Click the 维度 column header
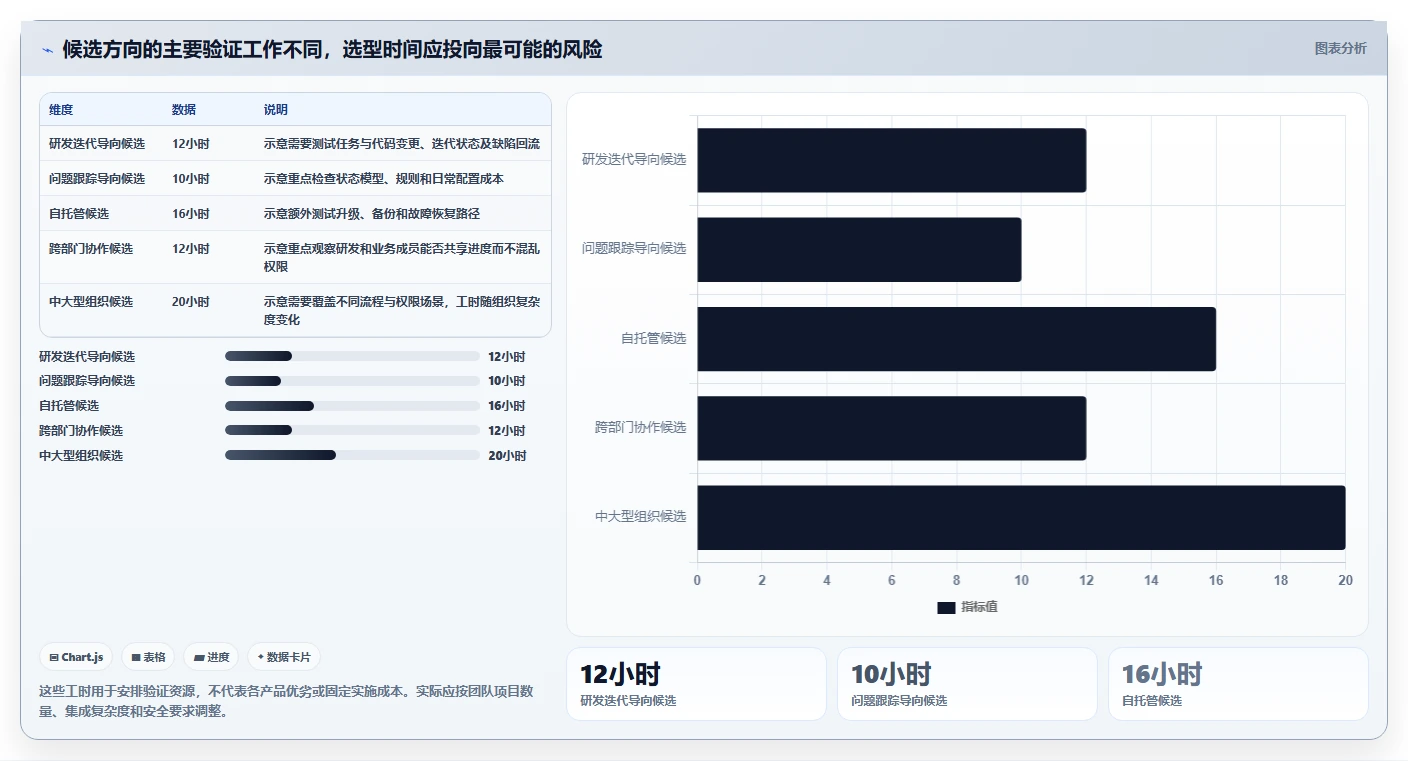Screen dimensions: 1408x761 [61, 110]
